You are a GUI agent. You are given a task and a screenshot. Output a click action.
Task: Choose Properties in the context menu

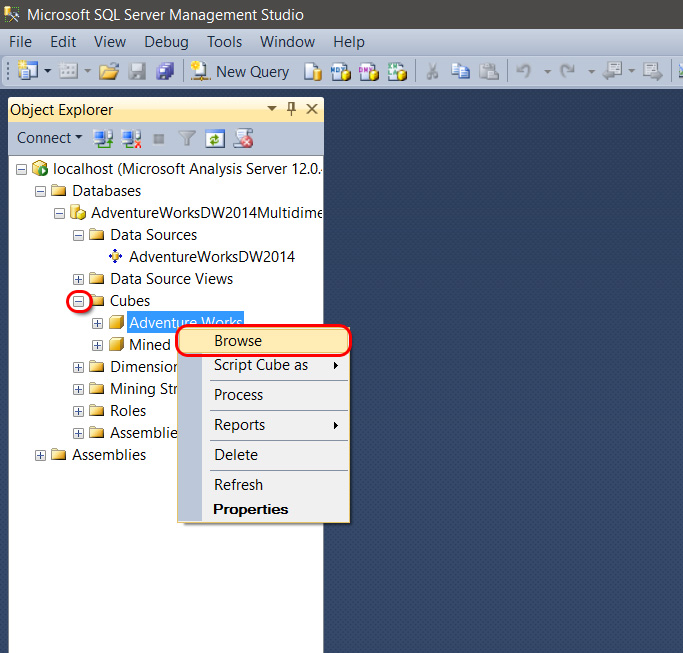click(264, 509)
